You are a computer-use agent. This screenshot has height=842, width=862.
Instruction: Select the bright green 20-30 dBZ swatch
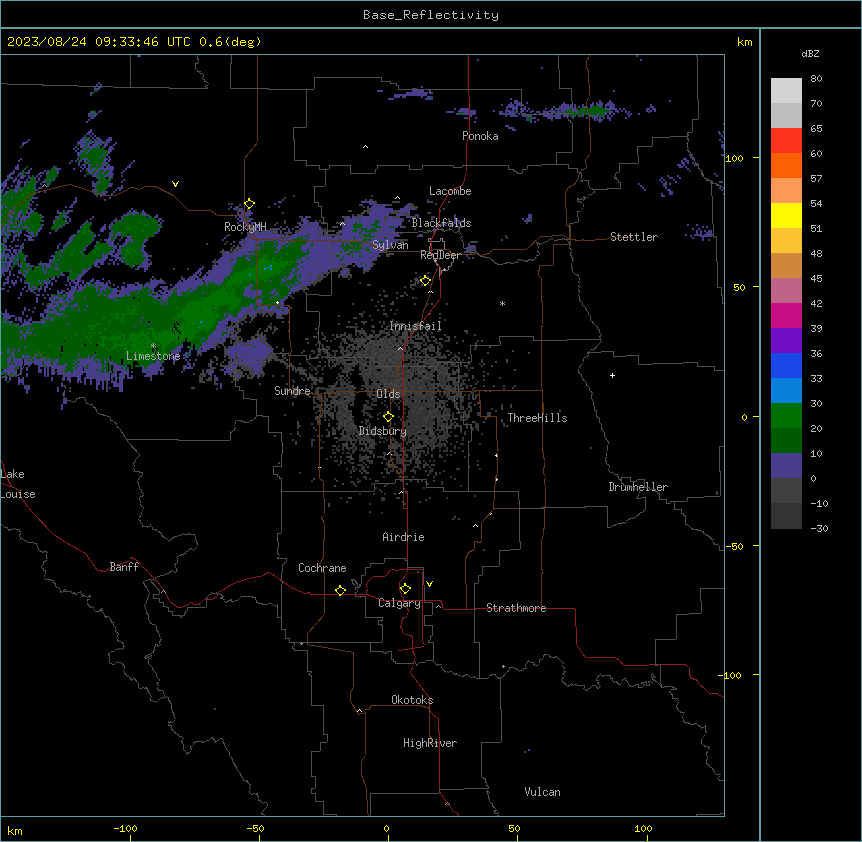pos(786,416)
